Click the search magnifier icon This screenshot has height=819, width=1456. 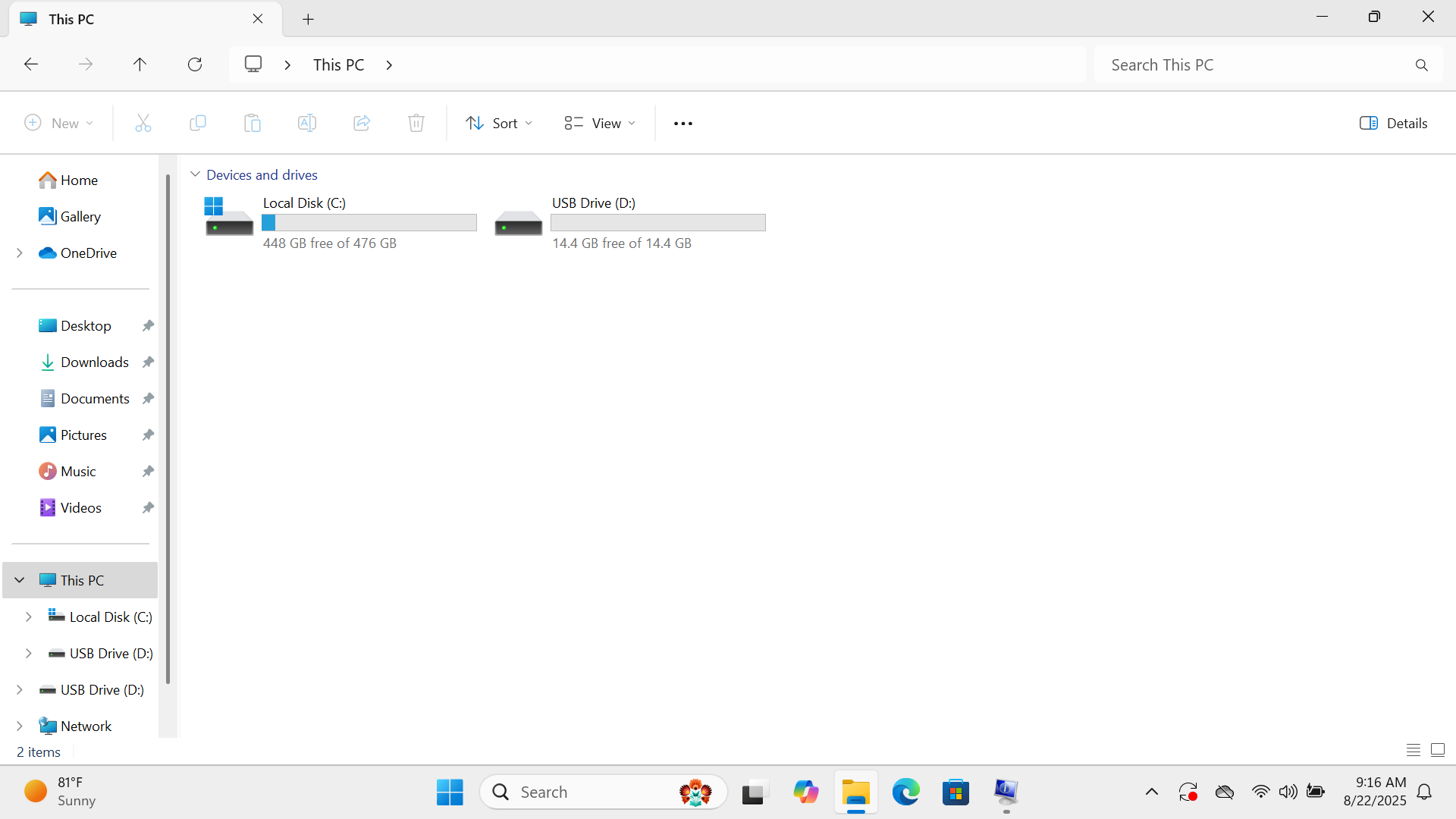[1422, 65]
